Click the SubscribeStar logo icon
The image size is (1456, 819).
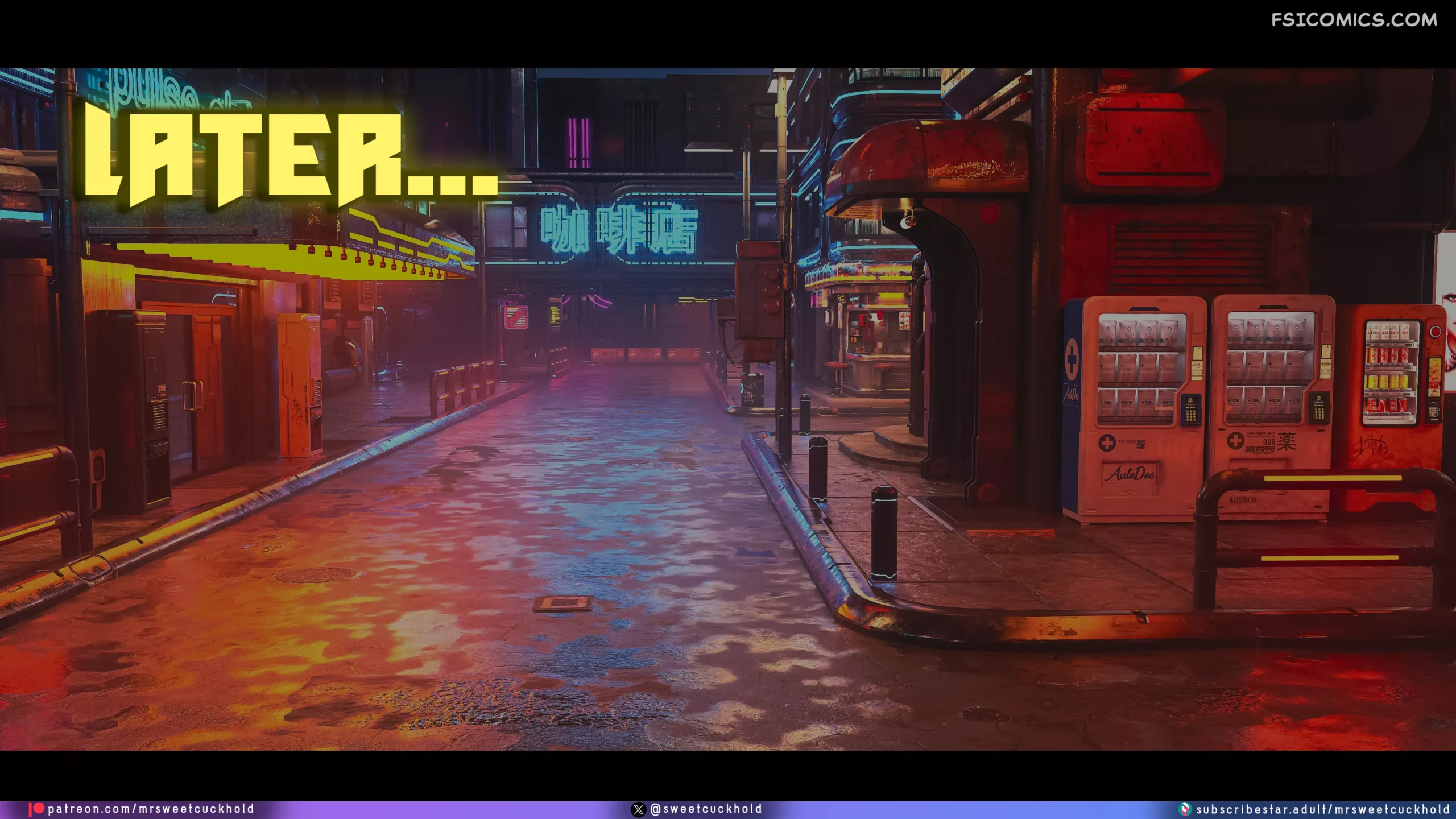[x=1185, y=809]
